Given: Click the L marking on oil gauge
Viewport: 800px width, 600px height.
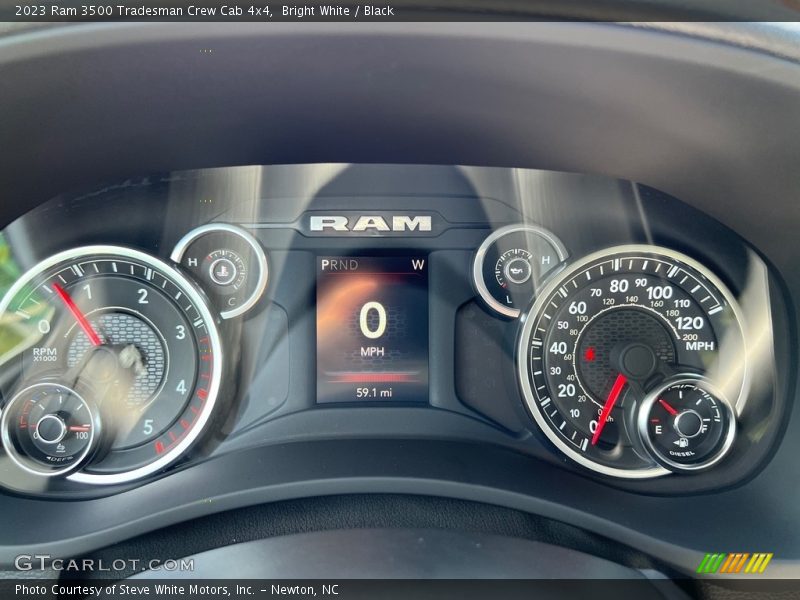Looking at the screenshot, I should click(x=509, y=299).
